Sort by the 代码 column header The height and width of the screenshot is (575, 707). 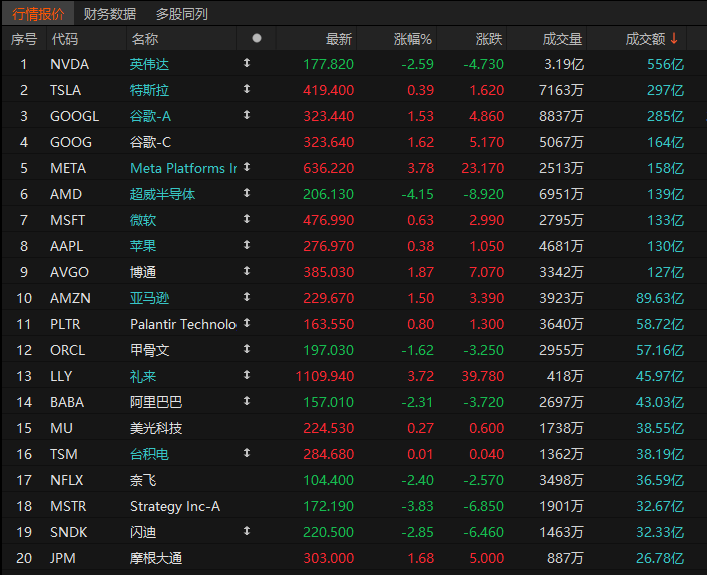[x=64, y=39]
